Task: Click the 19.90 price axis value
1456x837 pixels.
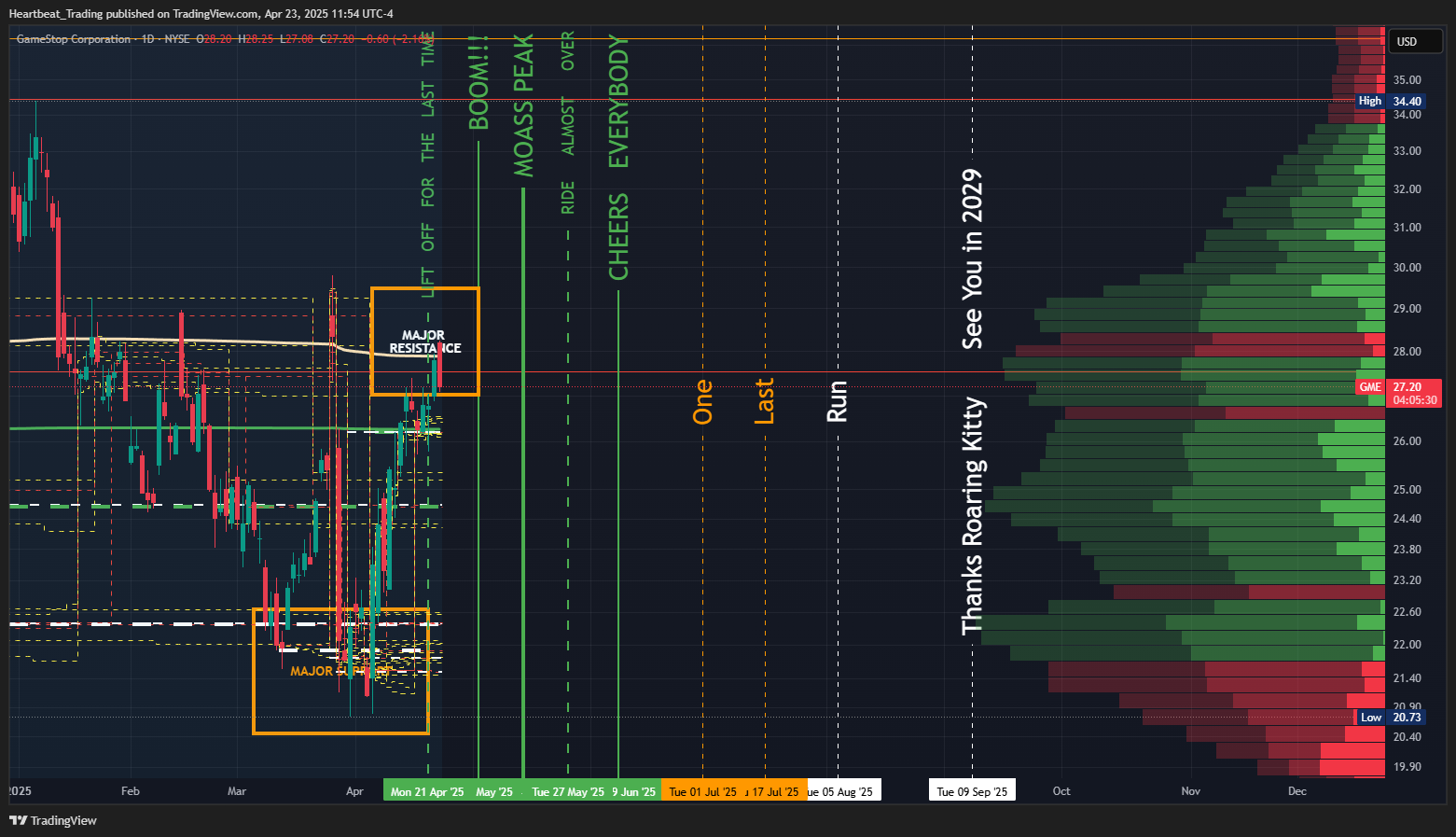Action: tap(1407, 767)
